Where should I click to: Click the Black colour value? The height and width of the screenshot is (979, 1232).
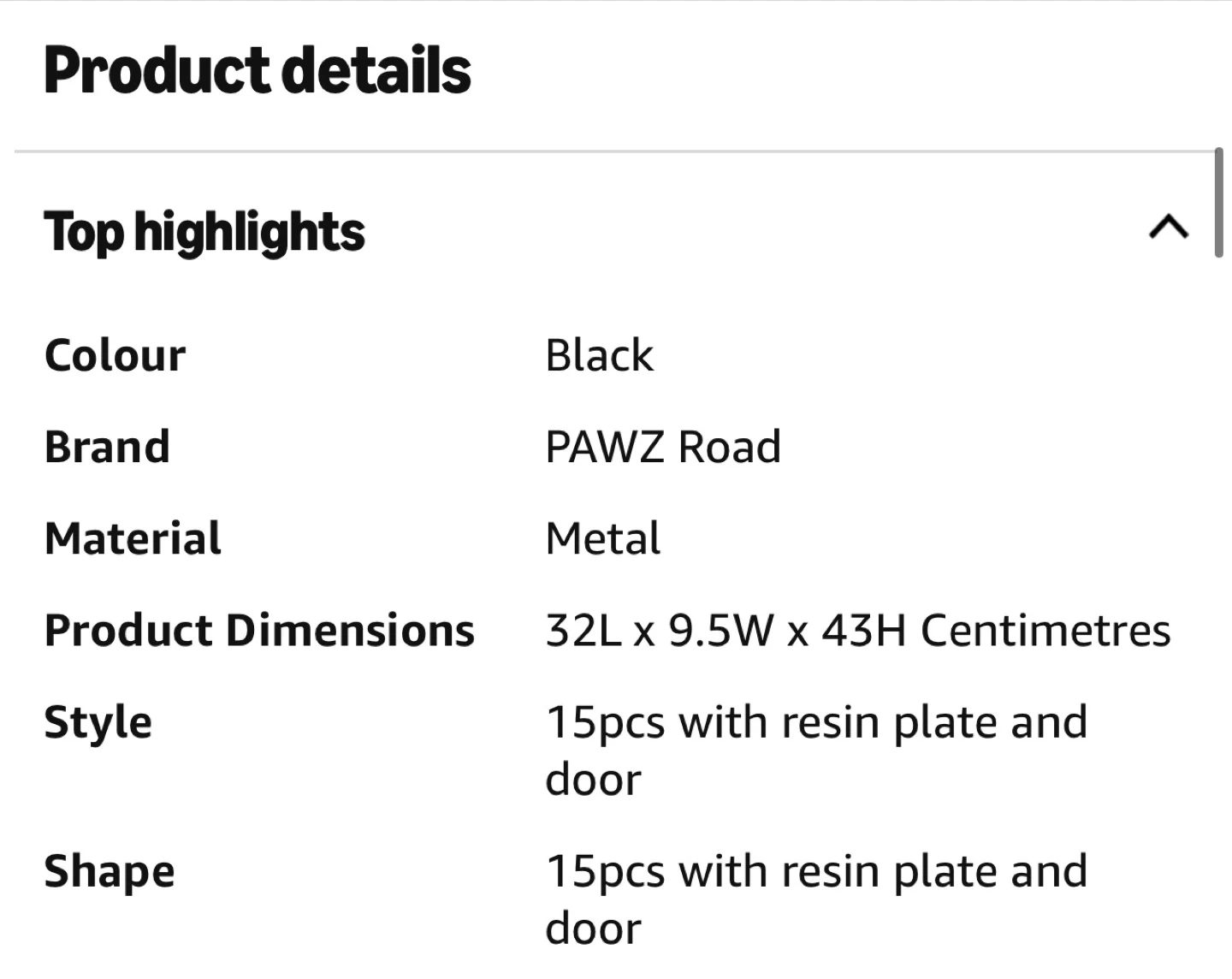pos(599,355)
